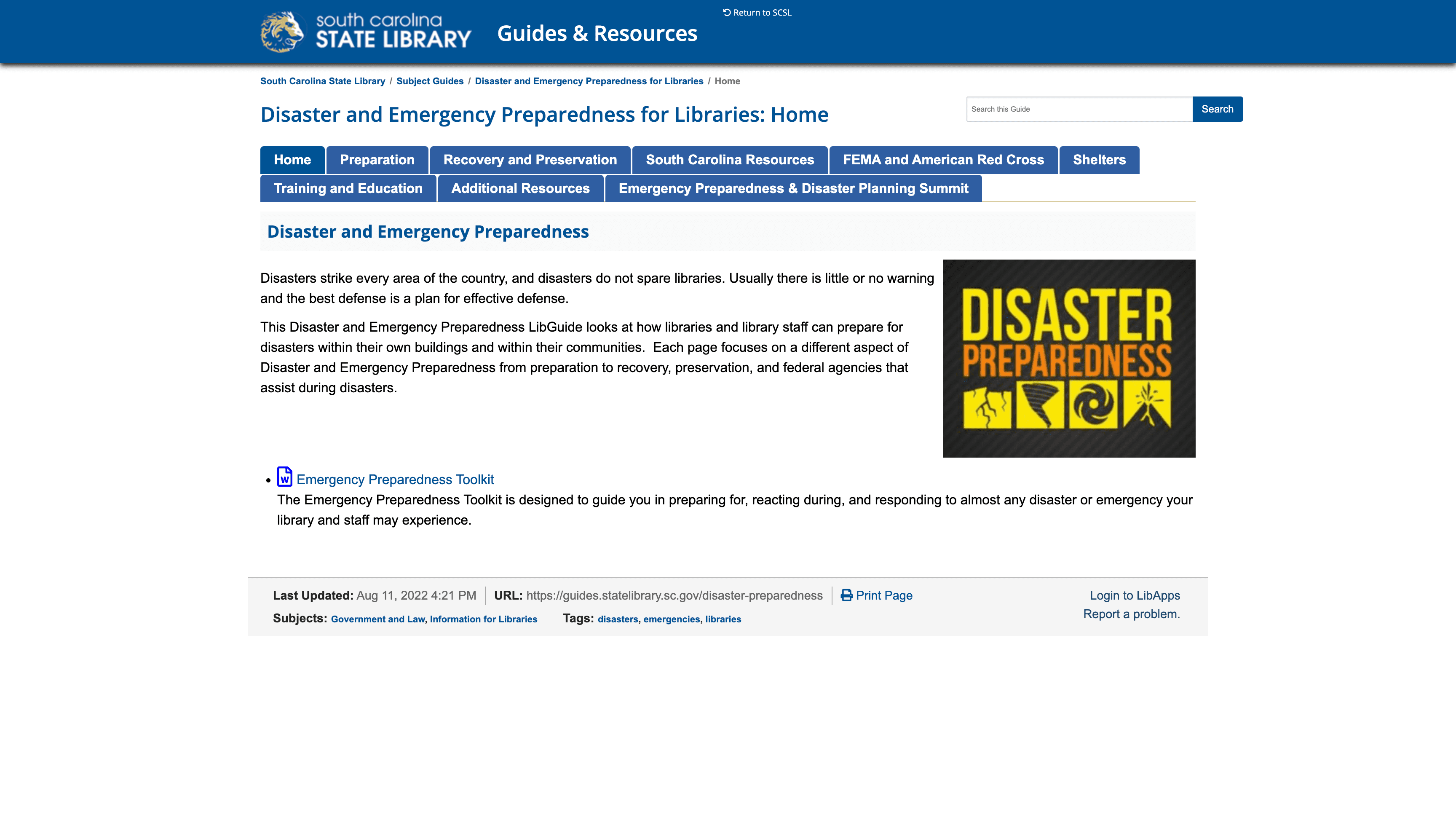Follow the Subject Guides breadcrumb link
The image size is (1456, 836).
click(429, 81)
